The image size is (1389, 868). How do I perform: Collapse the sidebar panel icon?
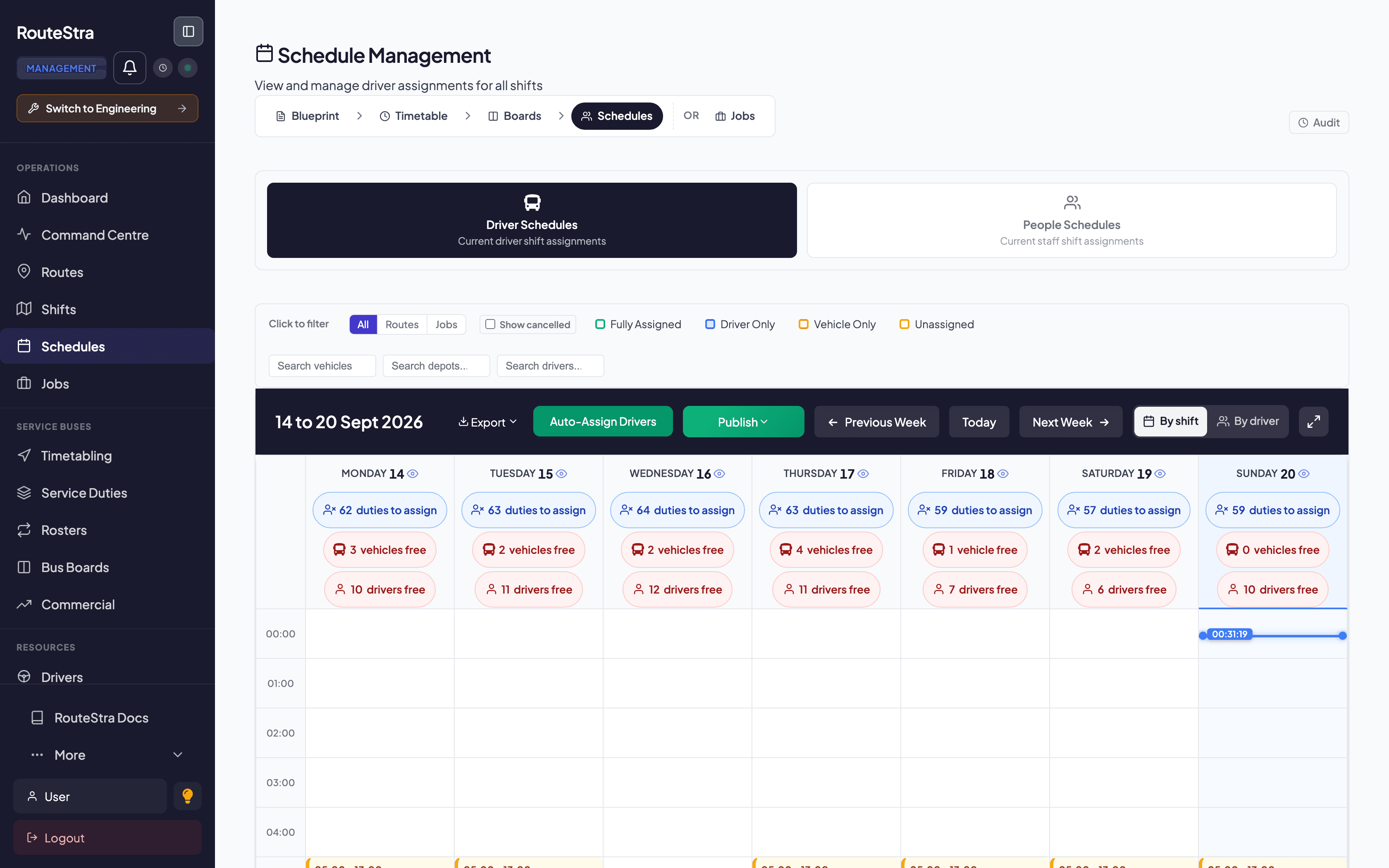tap(188, 31)
